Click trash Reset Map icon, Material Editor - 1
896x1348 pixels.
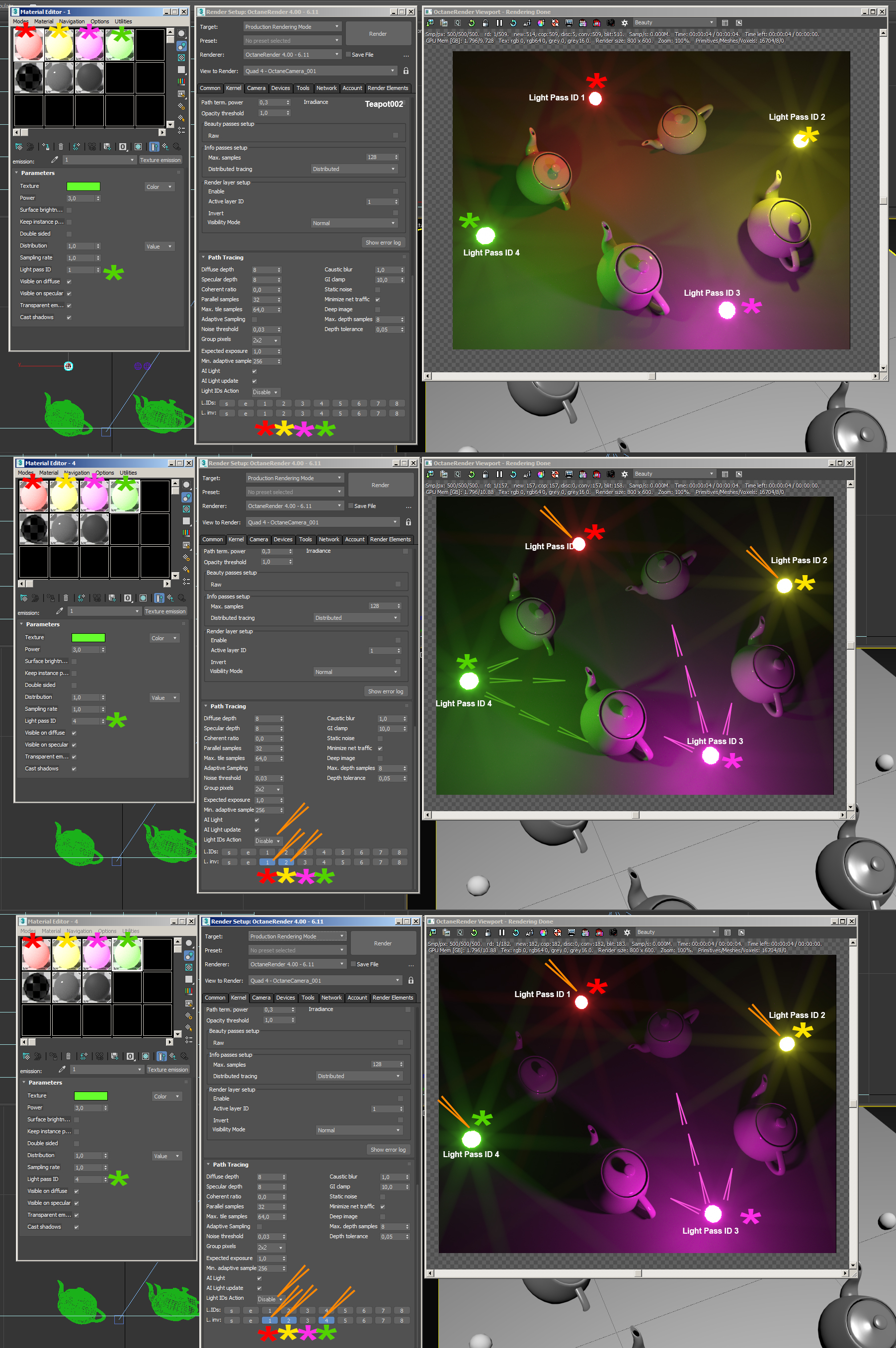point(61,147)
